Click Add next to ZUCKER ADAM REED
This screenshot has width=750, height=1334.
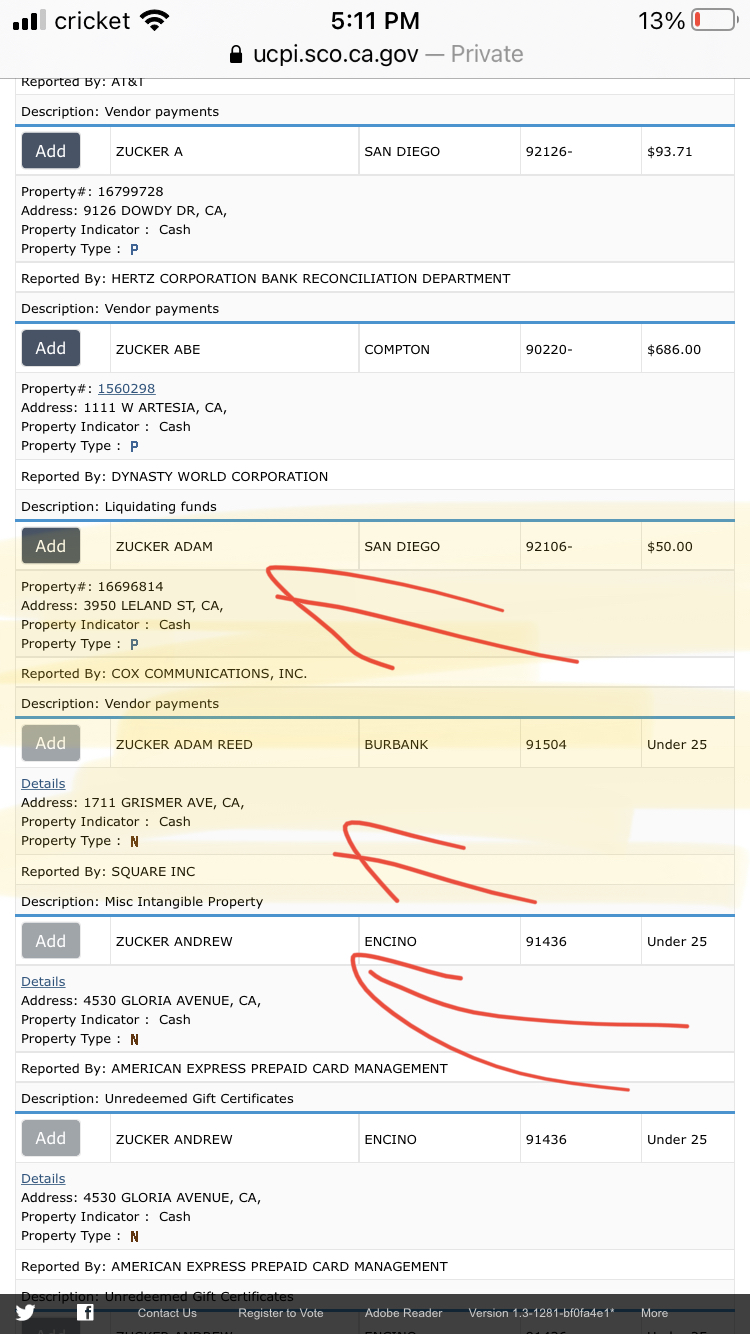pyautogui.click(x=51, y=743)
